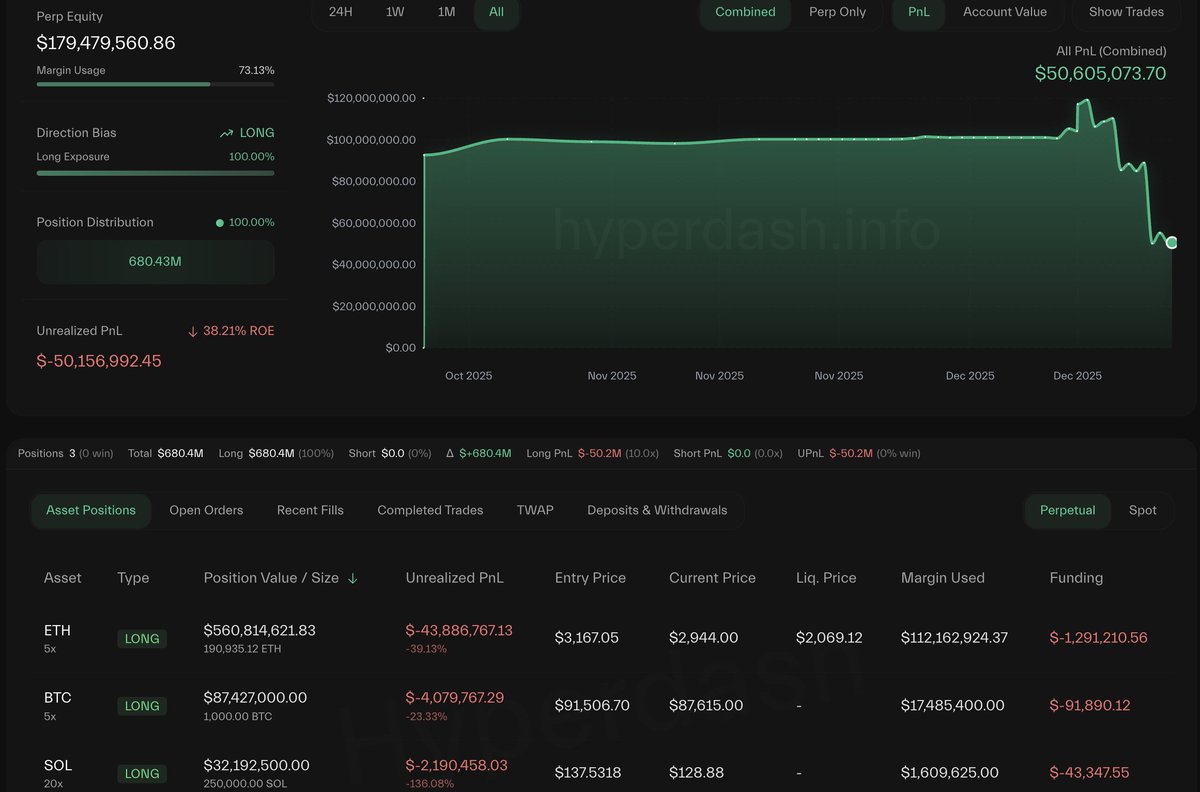Switch the chart to Perp Only
This screenshot has width=1200, height=792.
pyautogui.click(x=837, y=12)
